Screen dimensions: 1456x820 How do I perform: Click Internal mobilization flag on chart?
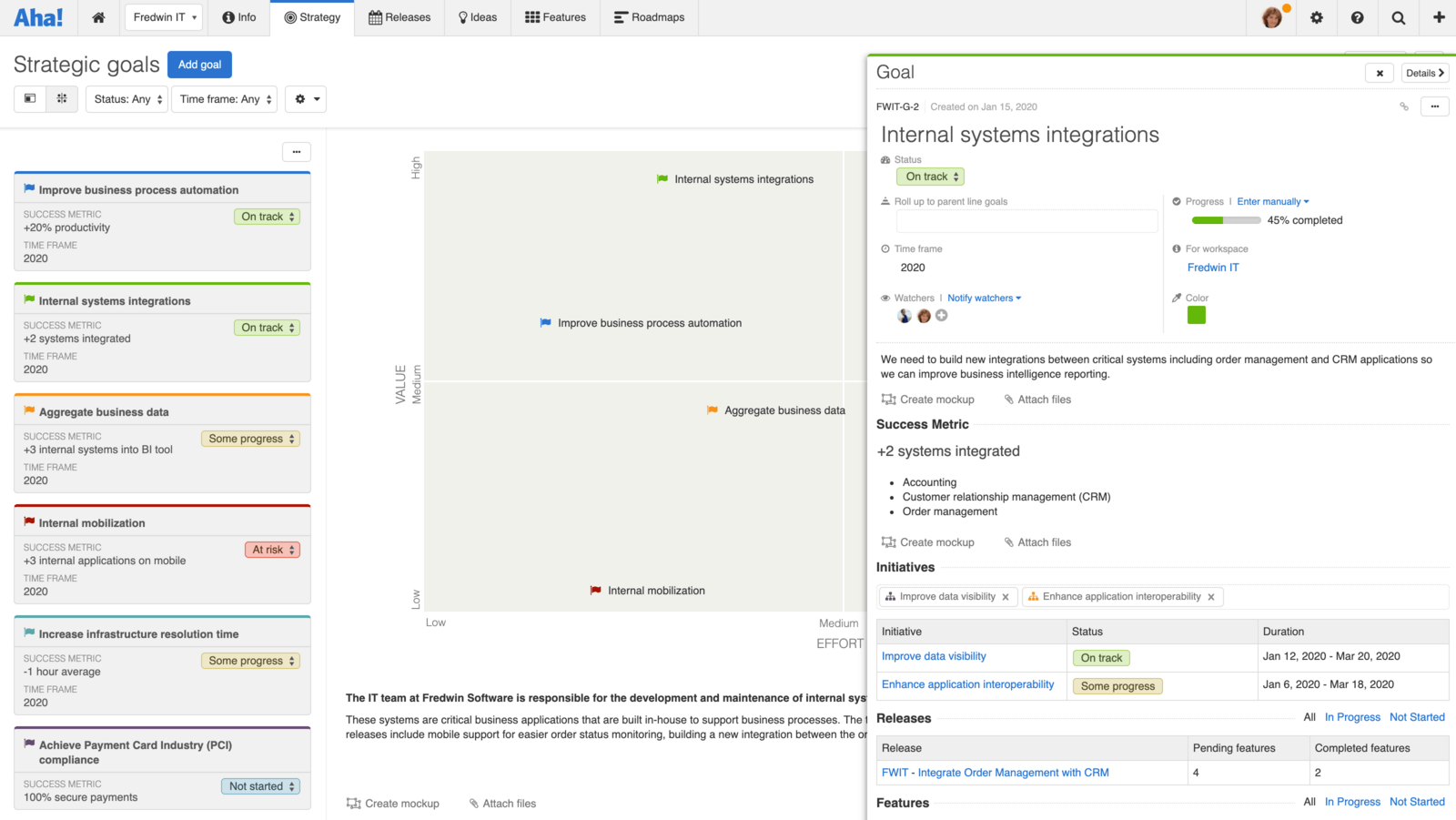click(x=596, y=591)
